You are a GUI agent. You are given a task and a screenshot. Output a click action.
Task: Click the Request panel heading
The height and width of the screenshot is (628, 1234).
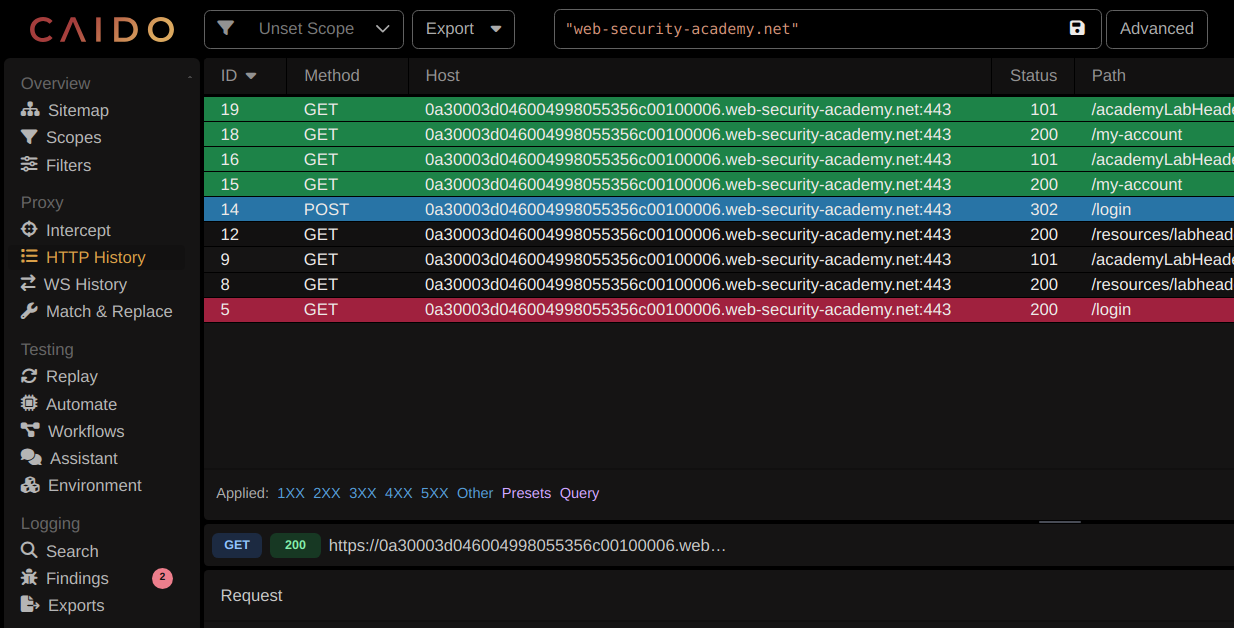tap(251, 596)
